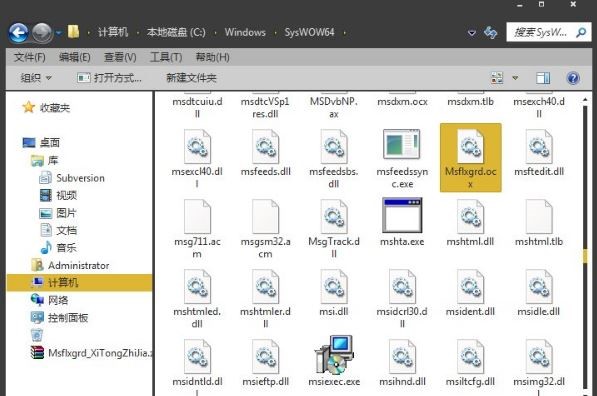Click the refresh icon
Viewport: 597px width, 396px height.
click(490, 32)
